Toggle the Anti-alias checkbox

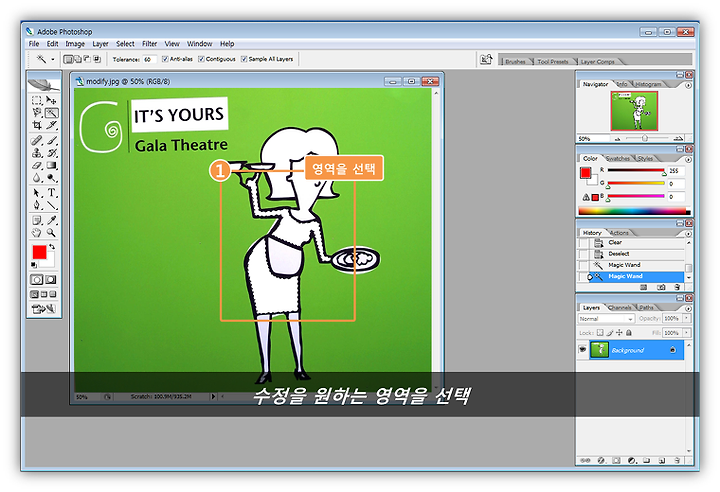pyautogui.click(x=165, y=59)
